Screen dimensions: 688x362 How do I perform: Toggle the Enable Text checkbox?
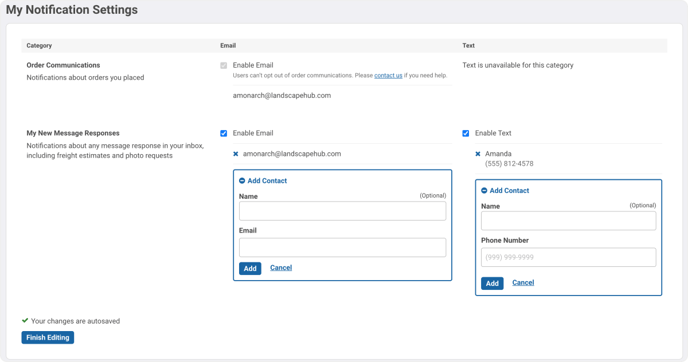(466, 133)
